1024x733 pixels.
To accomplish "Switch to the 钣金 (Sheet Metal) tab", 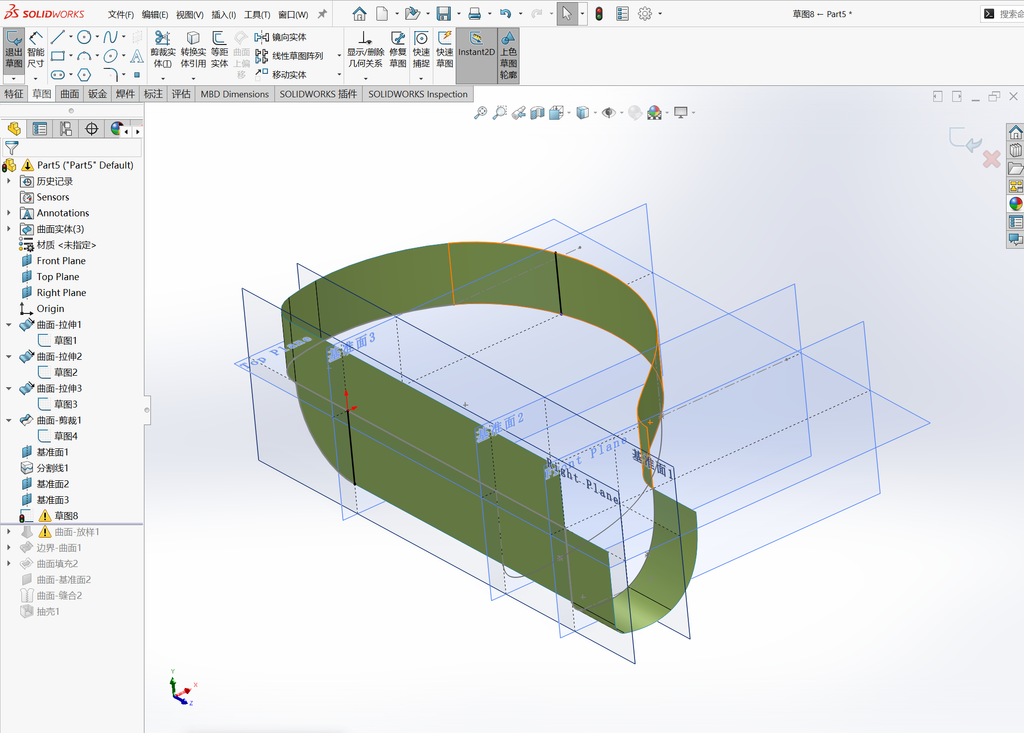I will point(97,94).
